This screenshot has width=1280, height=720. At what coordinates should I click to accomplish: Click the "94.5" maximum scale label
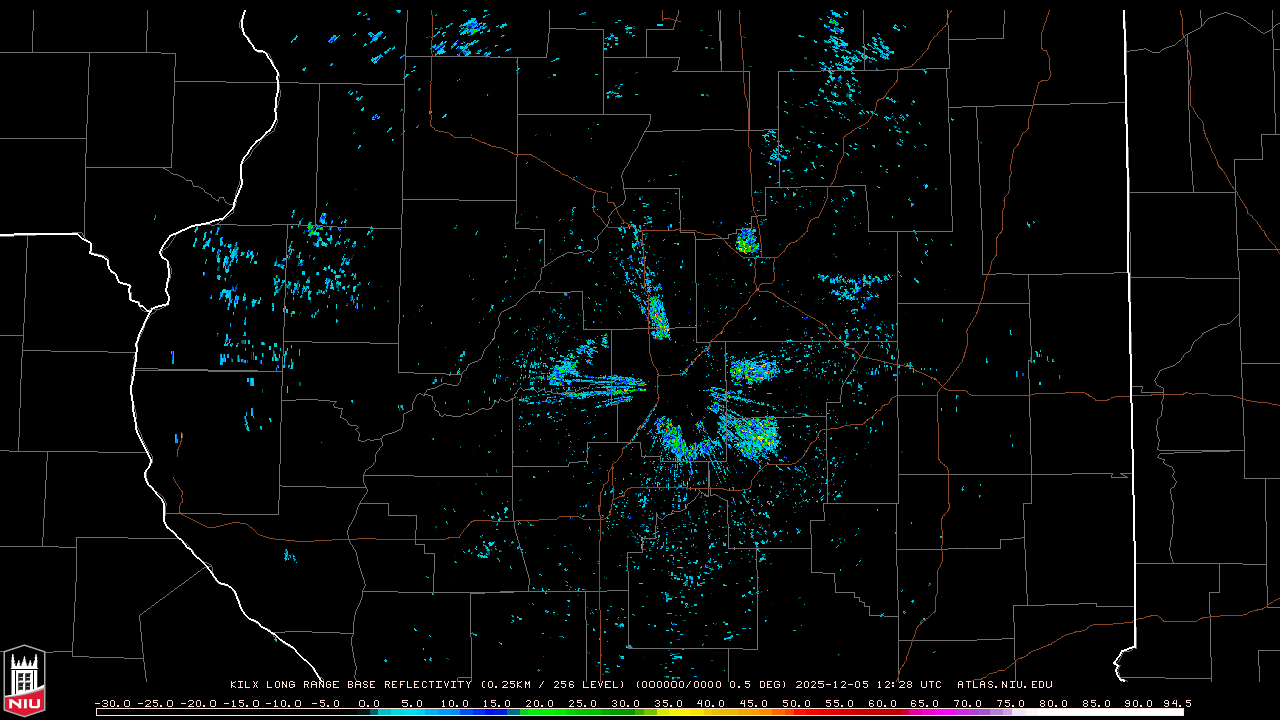click(1176, 703)
